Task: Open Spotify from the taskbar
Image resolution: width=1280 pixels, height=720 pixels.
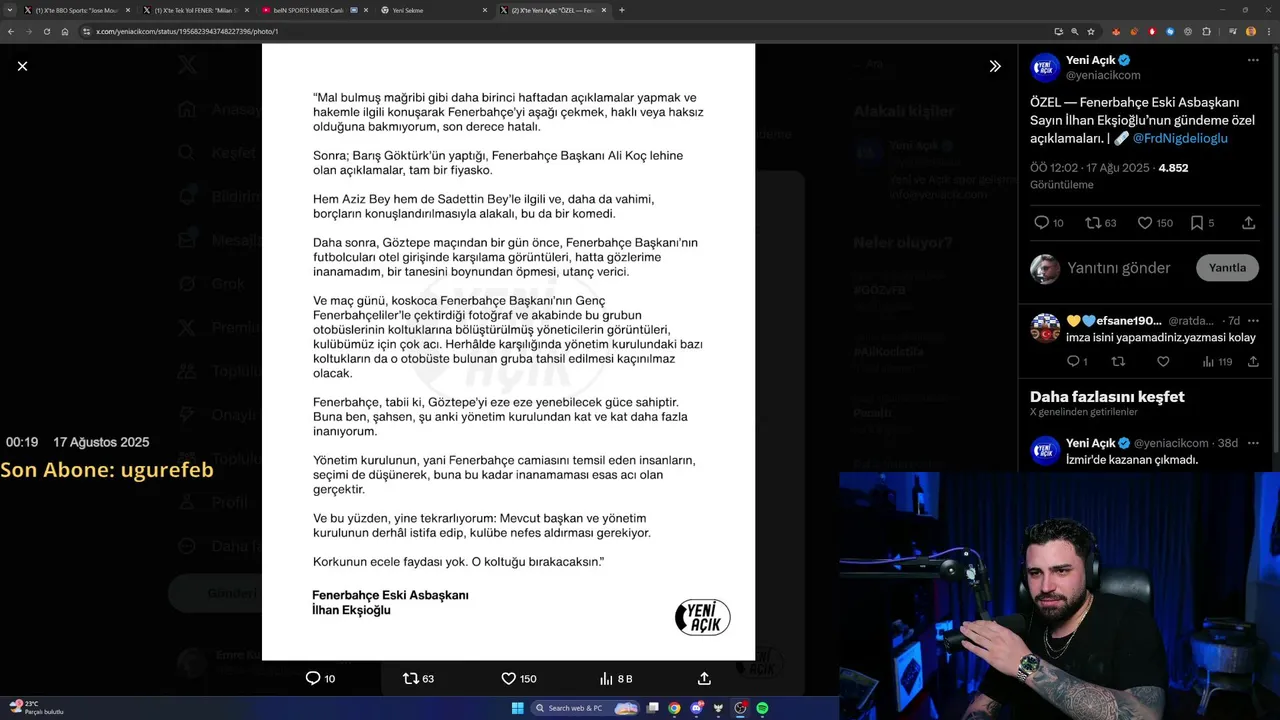Action: click(762, 708)
